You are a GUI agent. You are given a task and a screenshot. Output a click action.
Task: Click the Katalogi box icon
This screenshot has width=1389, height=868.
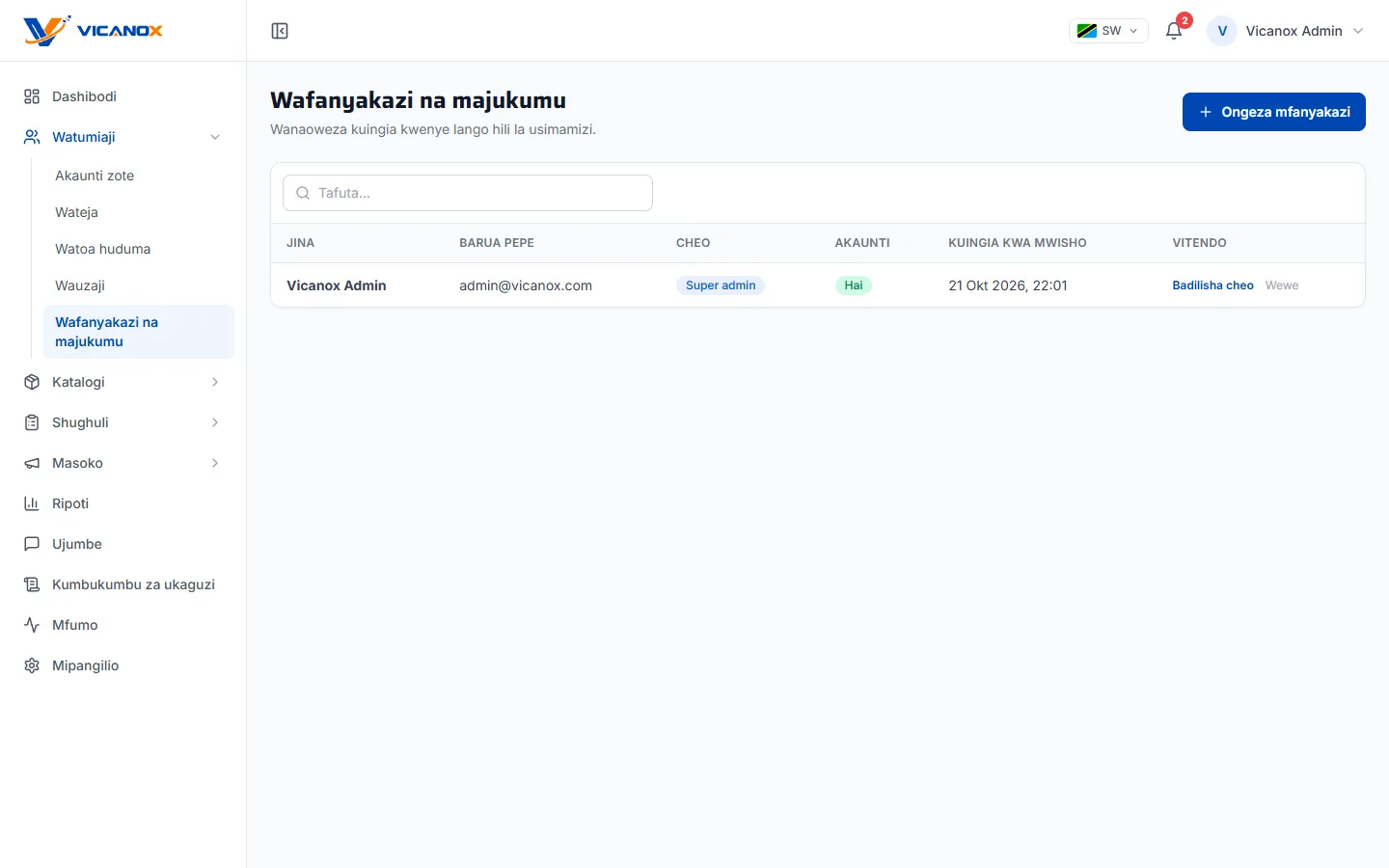coord(32,382)
